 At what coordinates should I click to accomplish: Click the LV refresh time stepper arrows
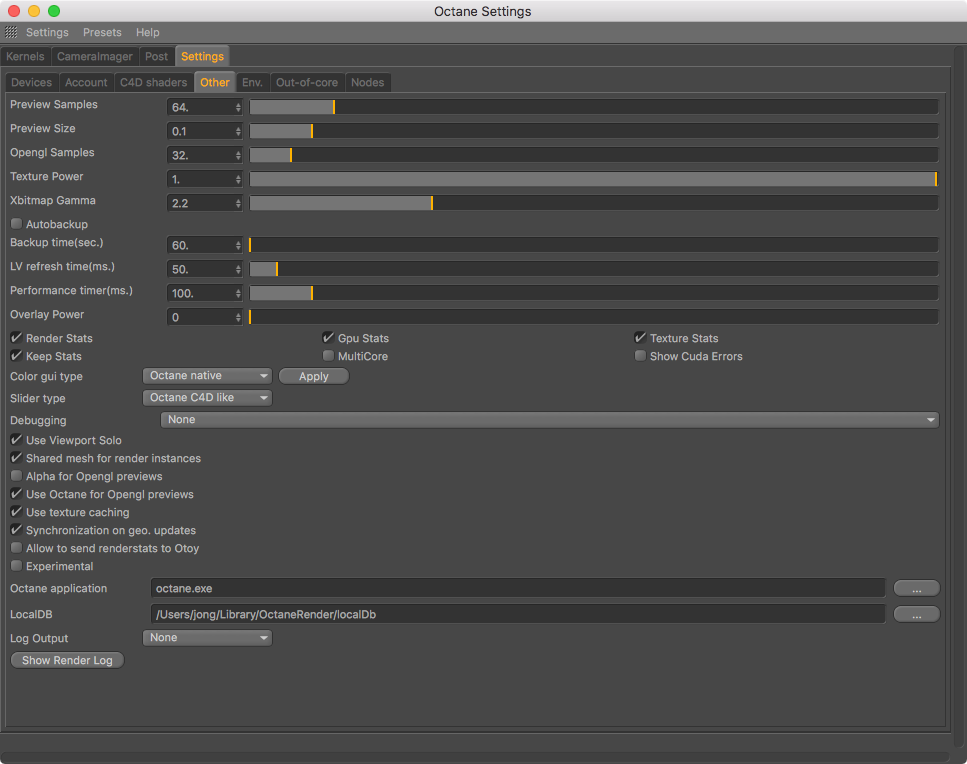click(x=238, y=269)
